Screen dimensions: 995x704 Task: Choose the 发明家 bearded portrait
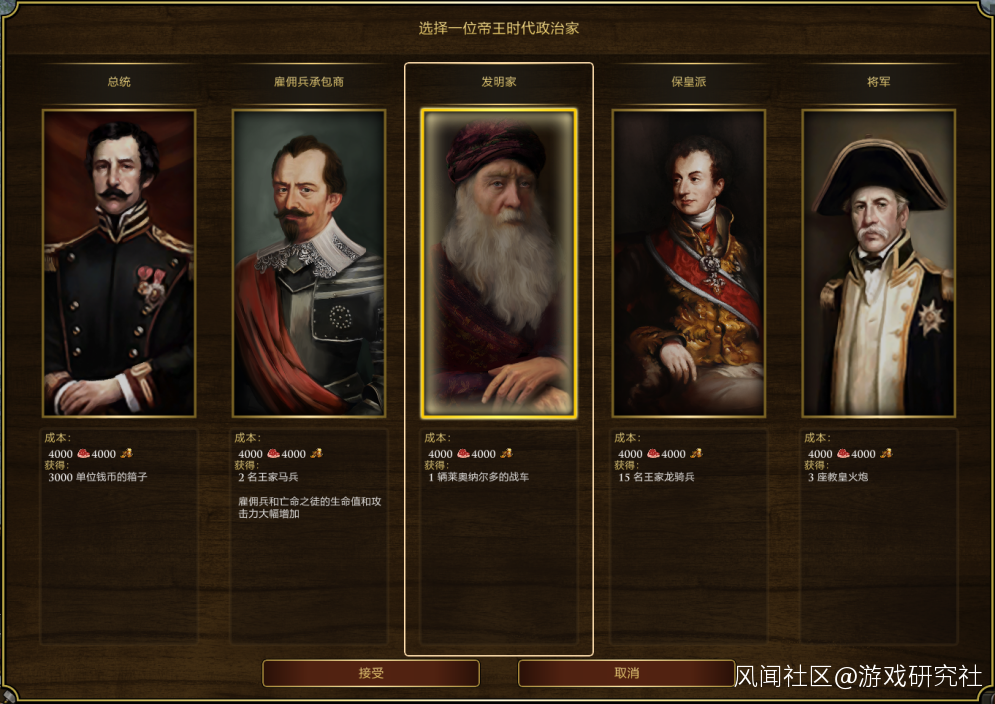tap(499, 263)
